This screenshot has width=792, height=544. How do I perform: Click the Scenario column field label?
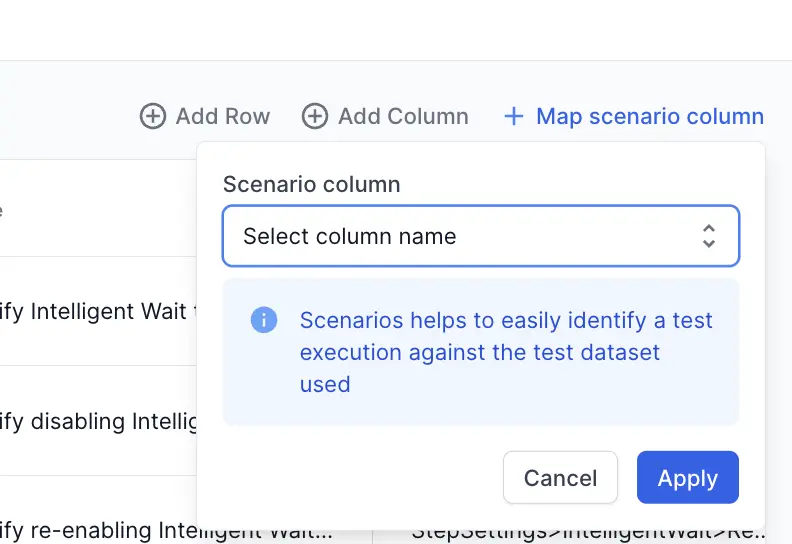click(311, 184)
